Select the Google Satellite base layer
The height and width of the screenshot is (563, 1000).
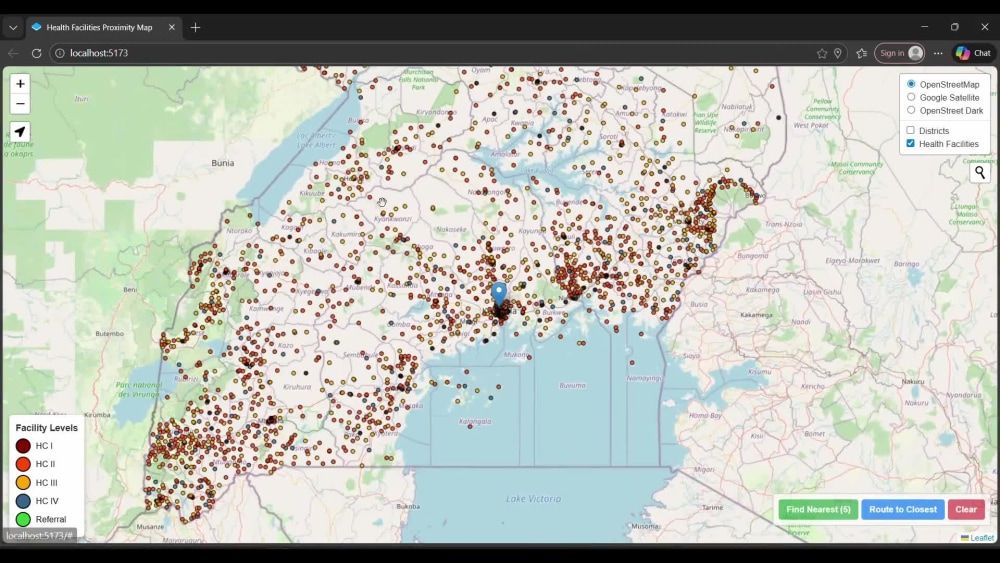(911, 98)
